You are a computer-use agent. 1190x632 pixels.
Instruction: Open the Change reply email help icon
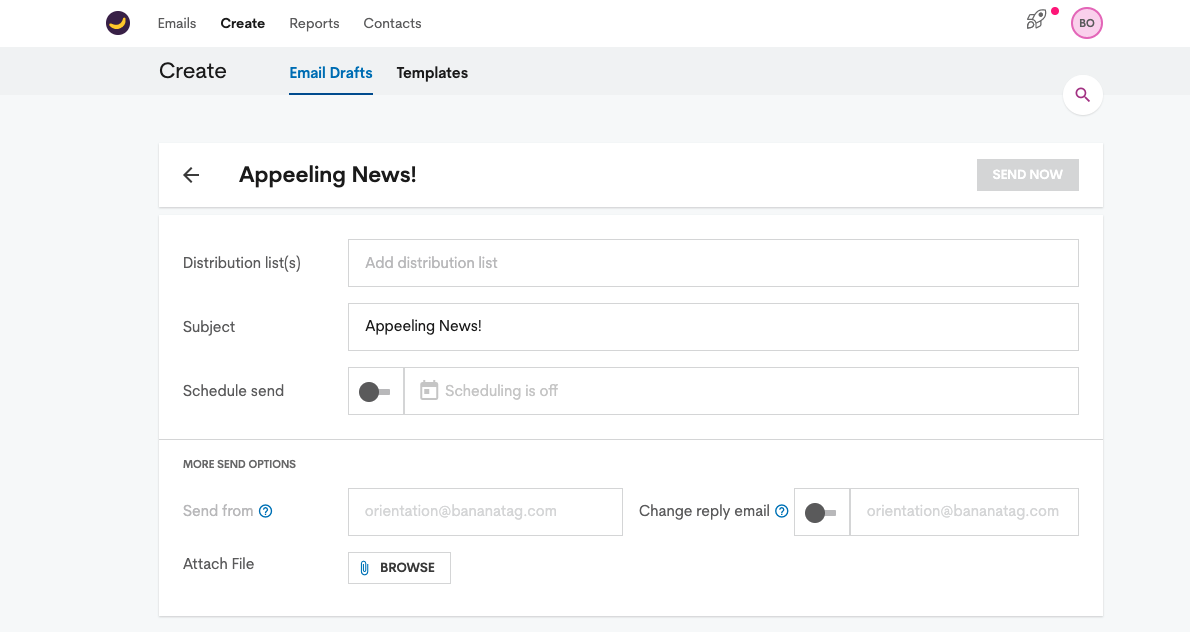click(x=782, y=511)
